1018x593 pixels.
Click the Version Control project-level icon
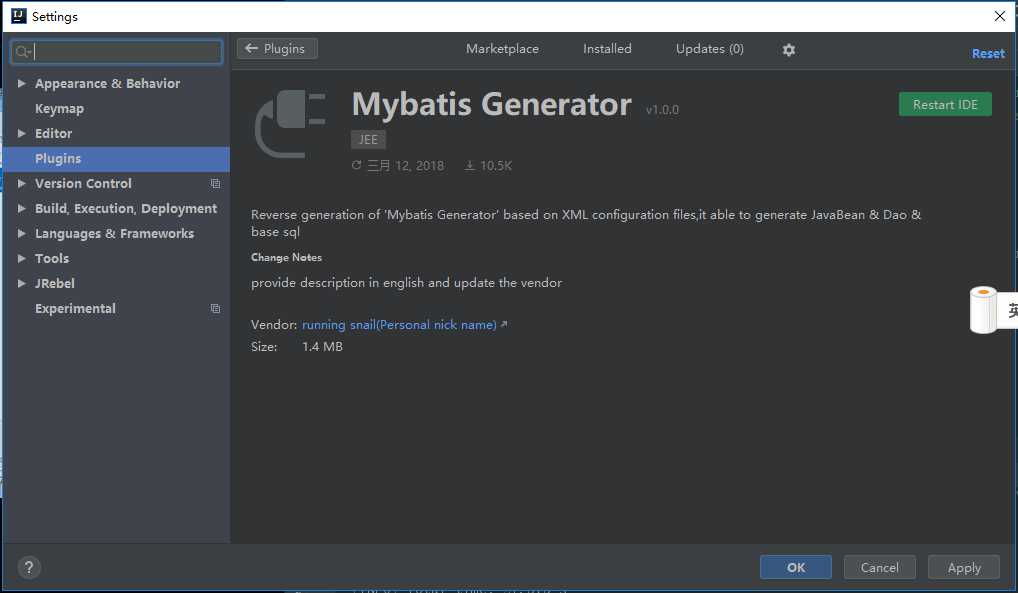(x=216, y=184)
